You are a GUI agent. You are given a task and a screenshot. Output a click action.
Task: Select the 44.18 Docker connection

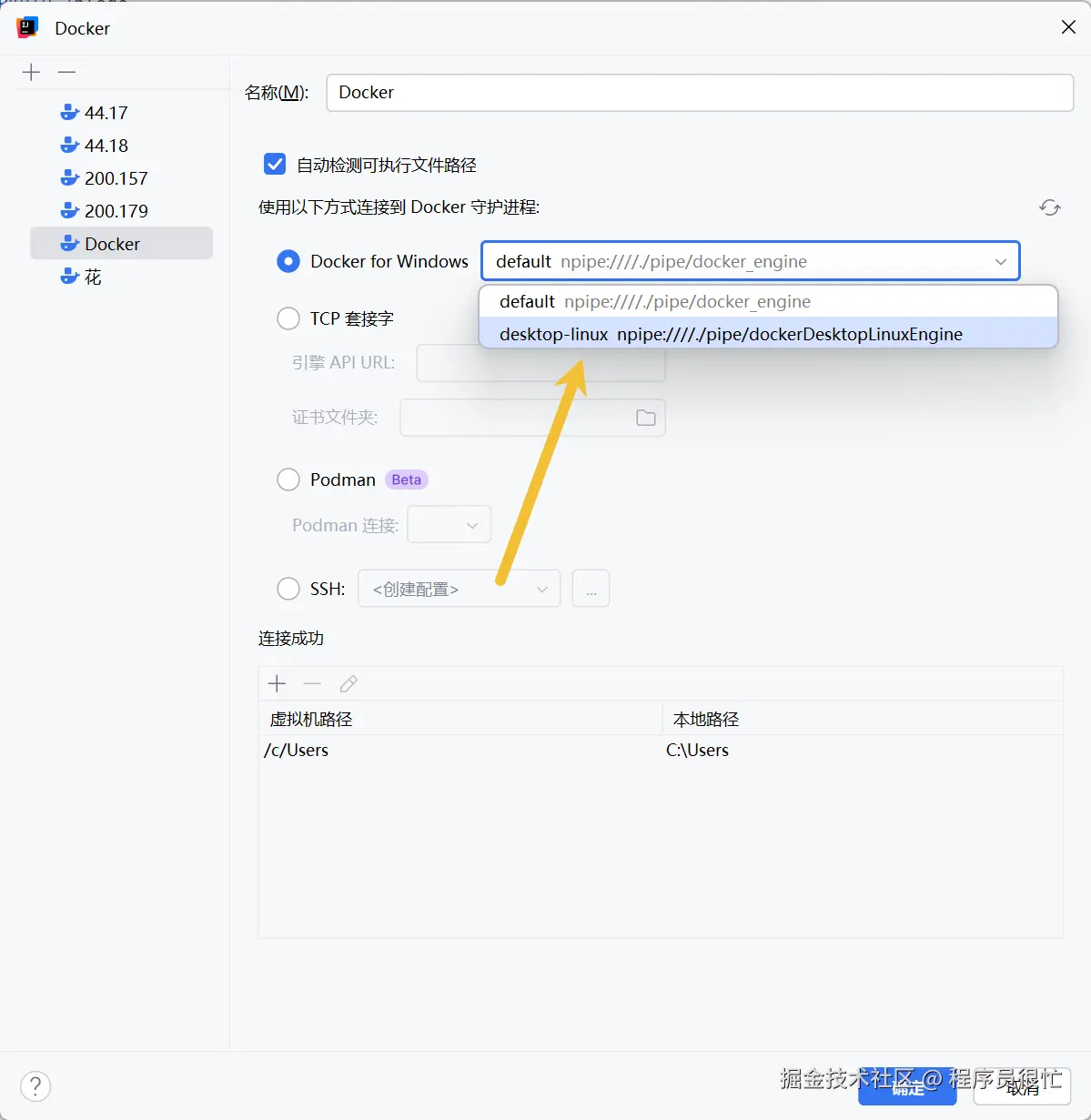pos(121,146)
